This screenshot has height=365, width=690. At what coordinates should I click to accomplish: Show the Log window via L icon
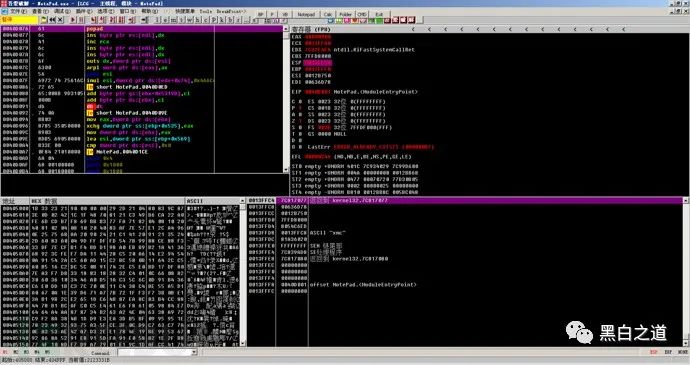(157, 20)
